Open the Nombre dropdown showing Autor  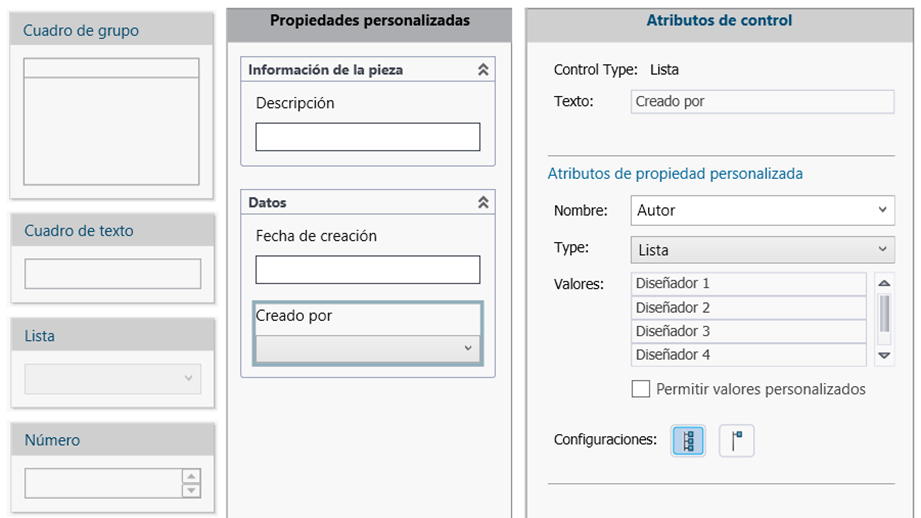(762, 210)
